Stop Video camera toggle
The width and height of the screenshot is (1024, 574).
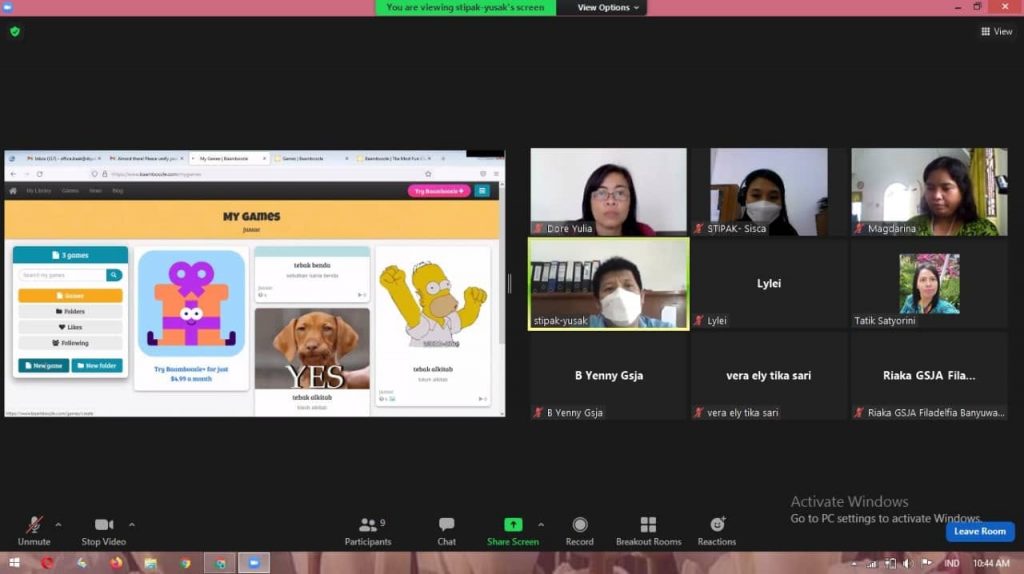coord(103,531)
